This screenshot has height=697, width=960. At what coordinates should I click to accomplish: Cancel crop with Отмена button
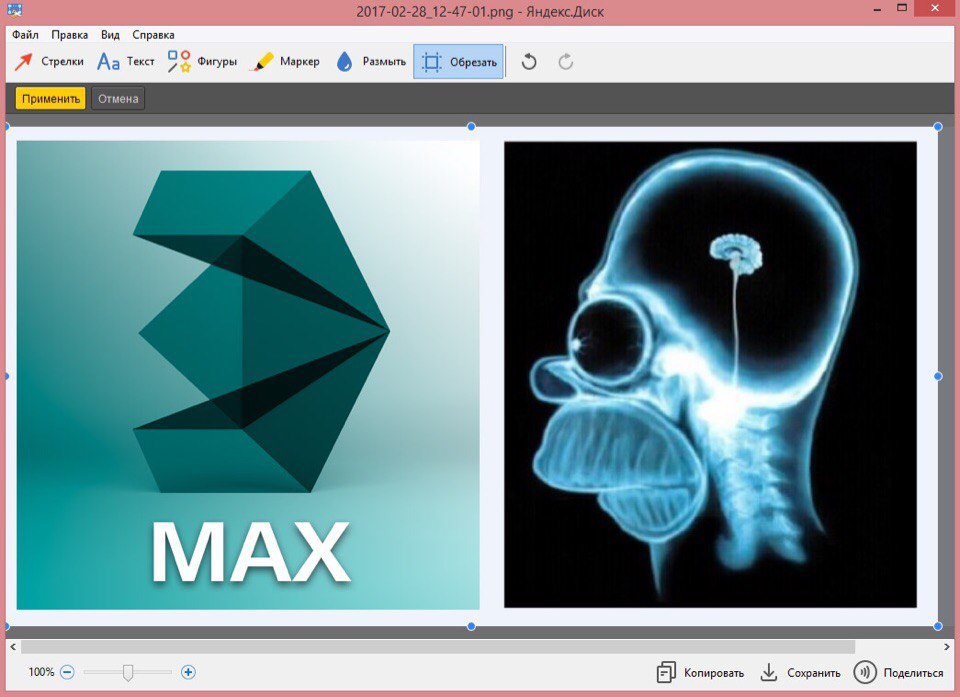(118, 99)
